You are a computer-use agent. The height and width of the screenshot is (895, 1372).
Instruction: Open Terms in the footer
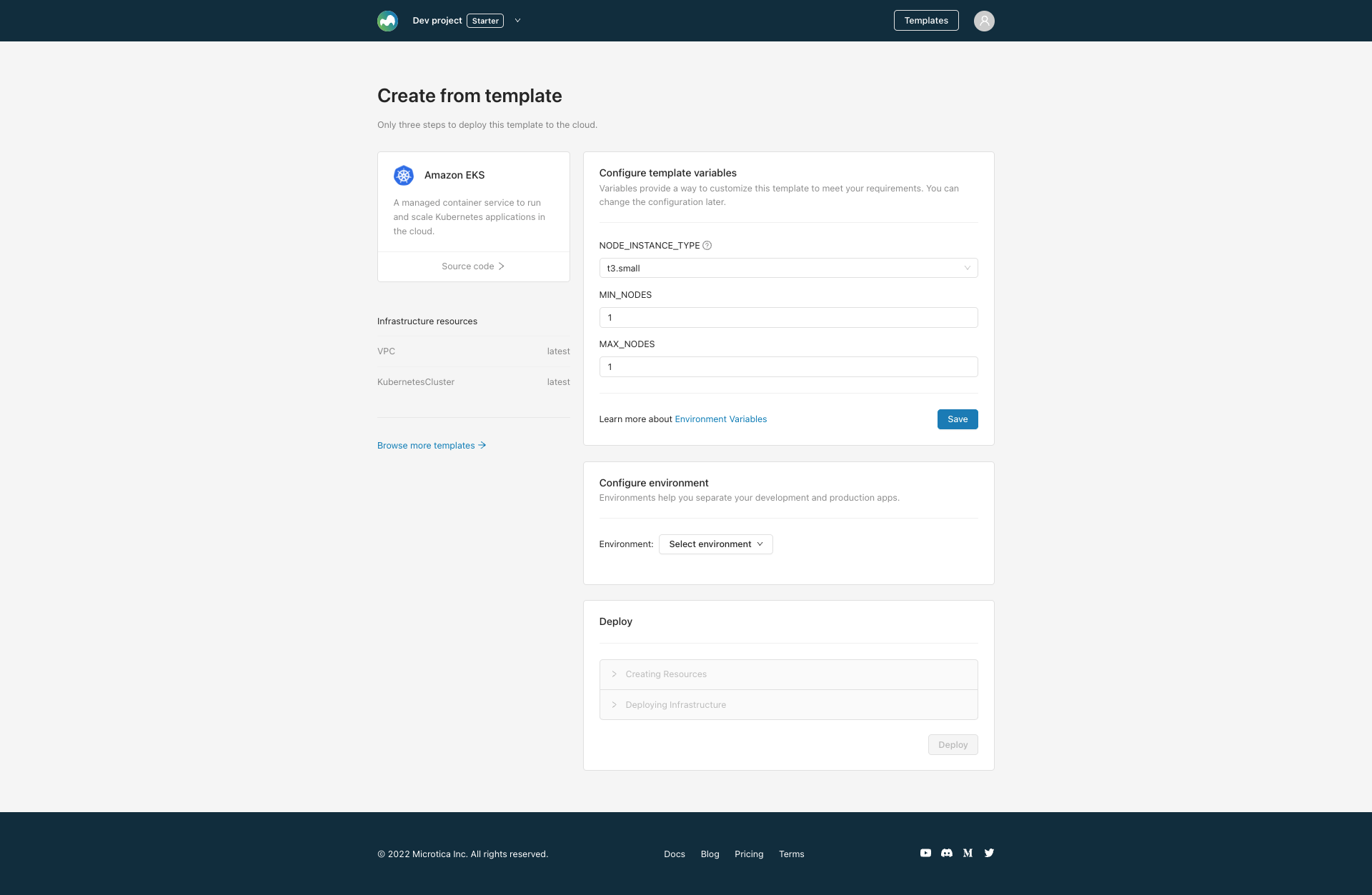click(x=791, y=854)
